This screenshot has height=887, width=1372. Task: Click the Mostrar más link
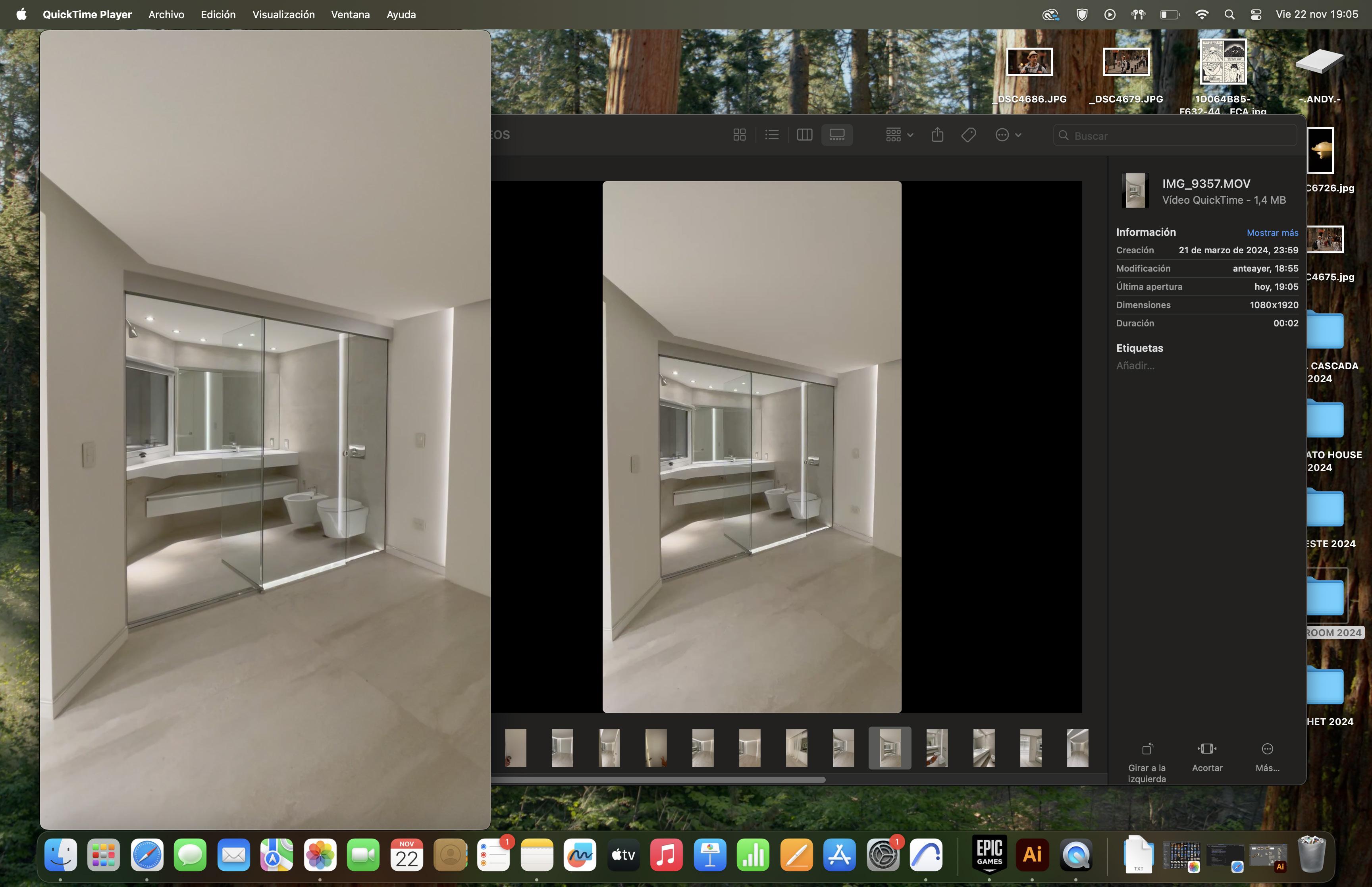point(1272,233)
